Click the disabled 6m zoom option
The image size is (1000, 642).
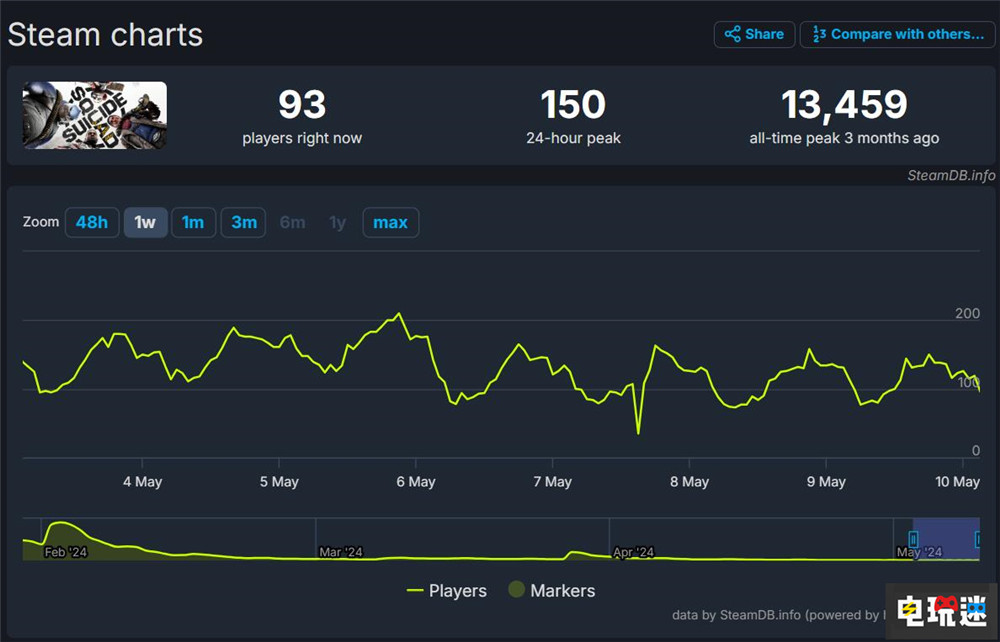point(292,222)
